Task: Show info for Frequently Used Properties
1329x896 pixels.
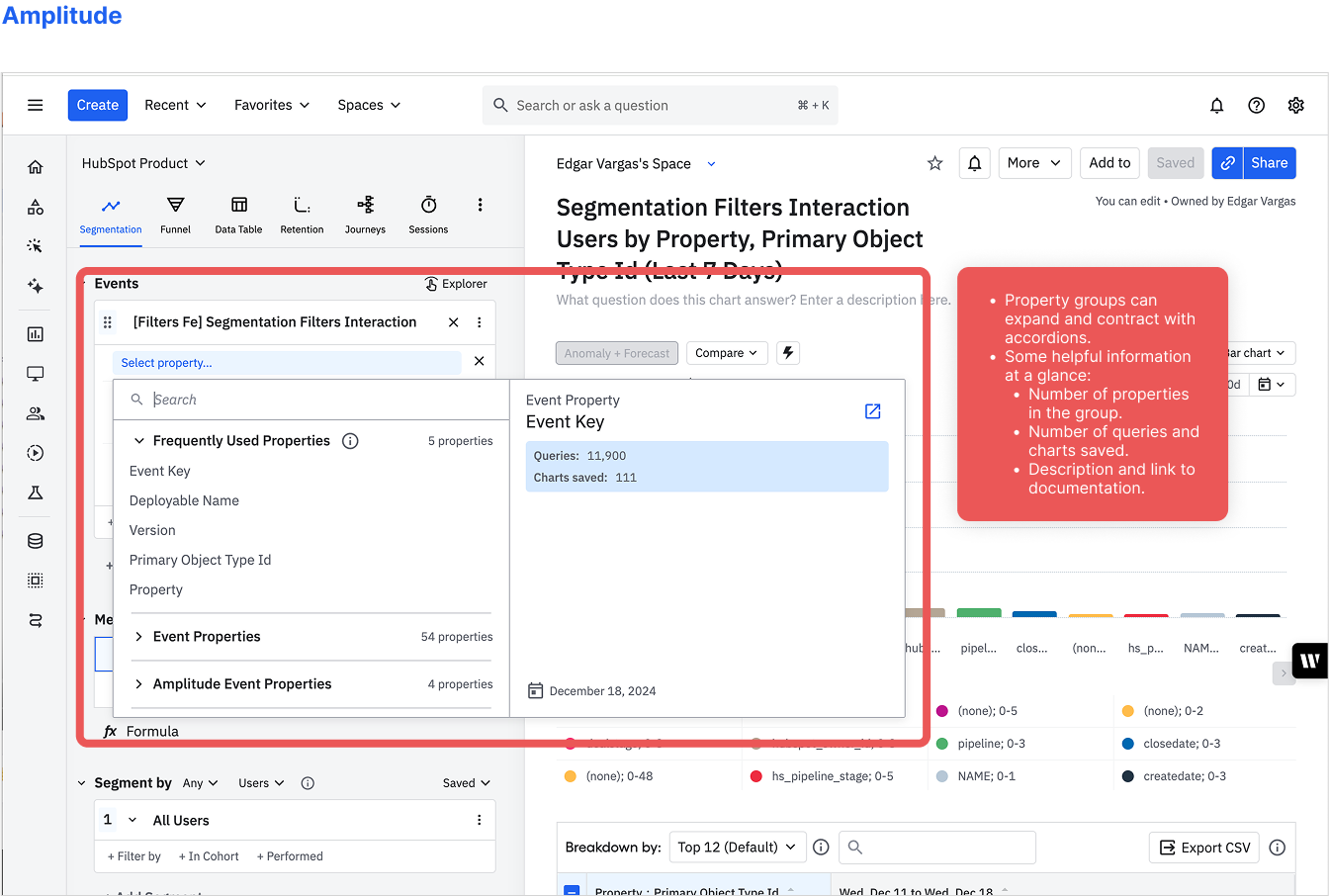Action: tap(350, 441)
